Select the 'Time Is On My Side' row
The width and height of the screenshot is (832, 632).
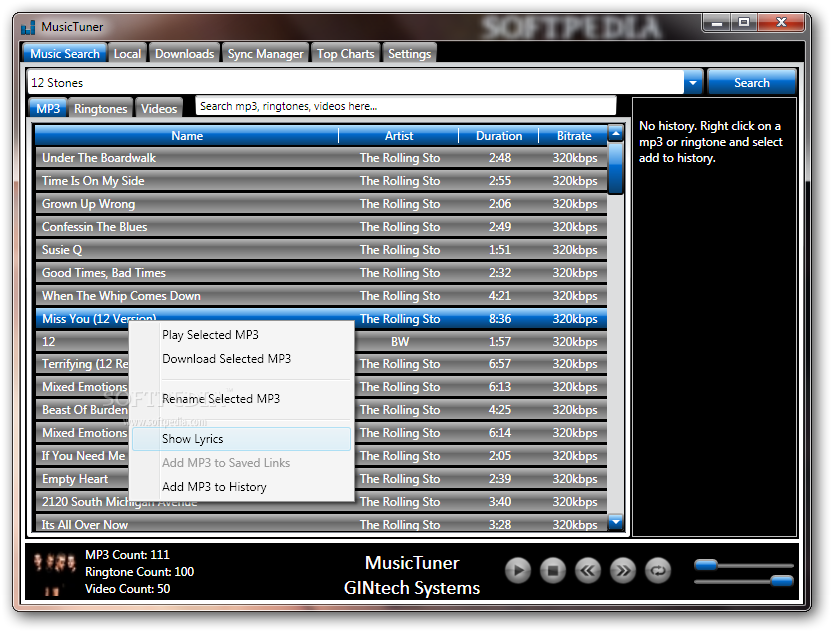click(x=322, y=180)
